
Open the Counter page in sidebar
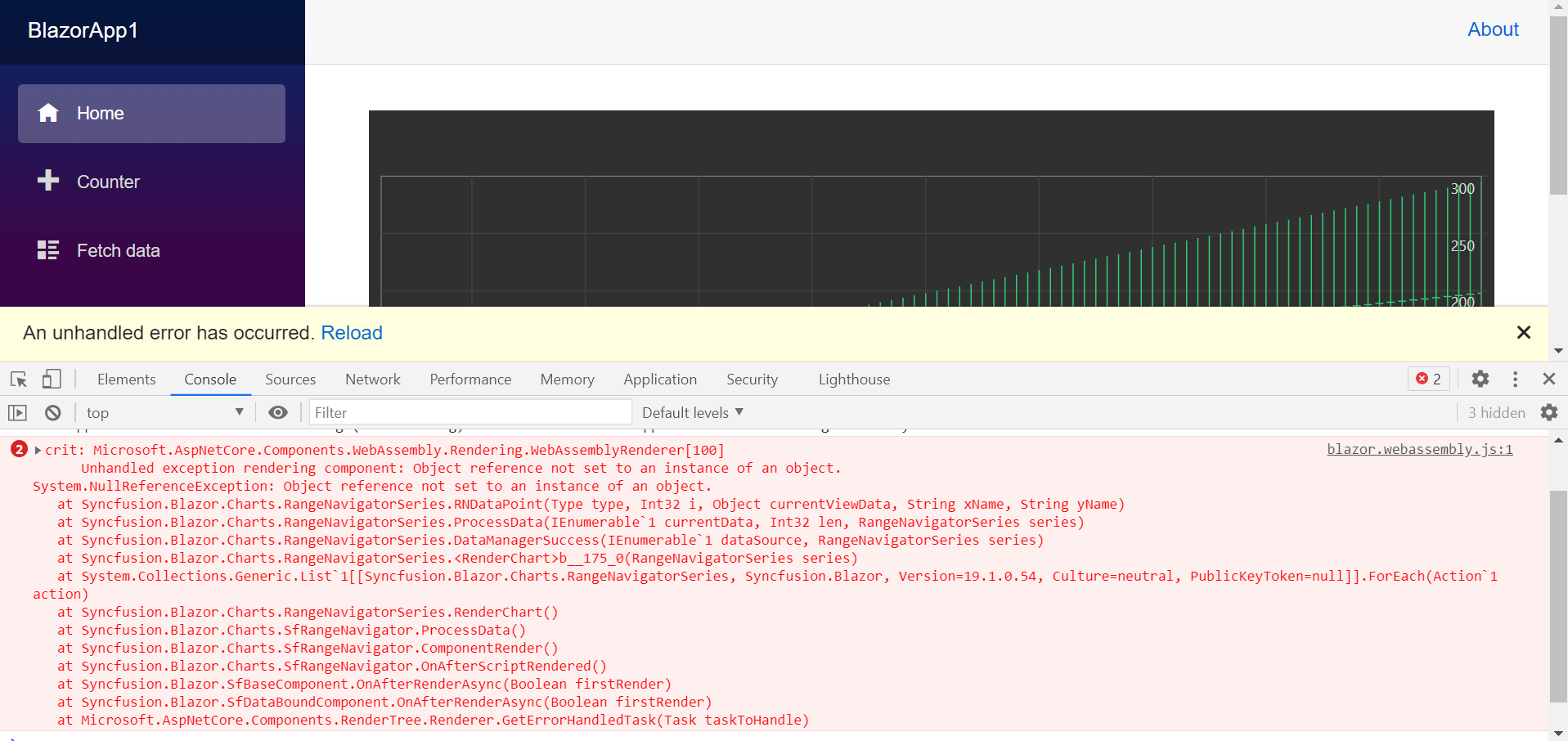108,182
